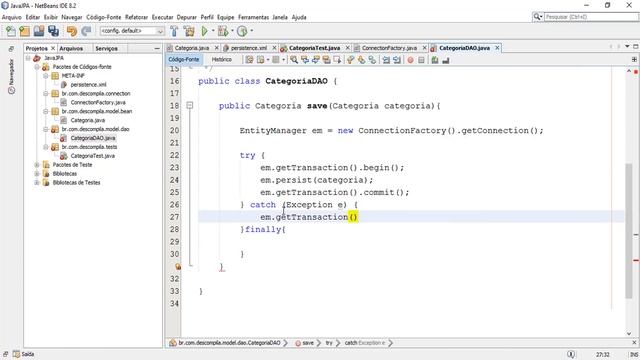Open the Depurar menu

(x=187, y=17)
